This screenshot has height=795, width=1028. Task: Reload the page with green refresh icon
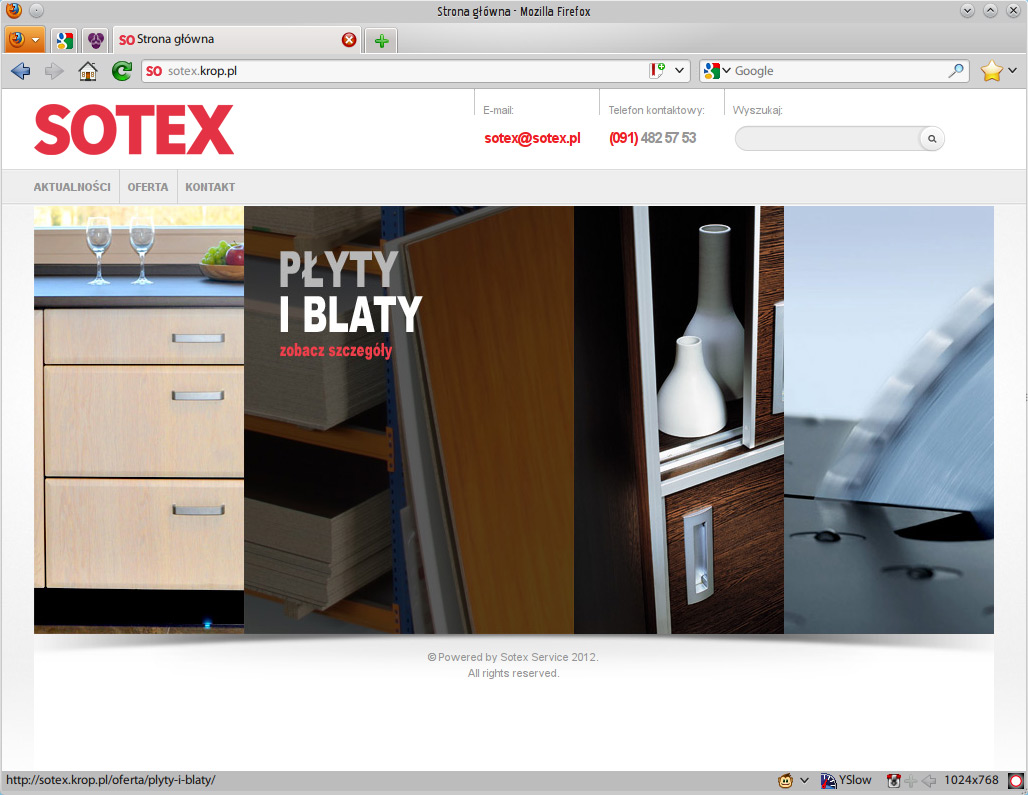click(121, 71)
